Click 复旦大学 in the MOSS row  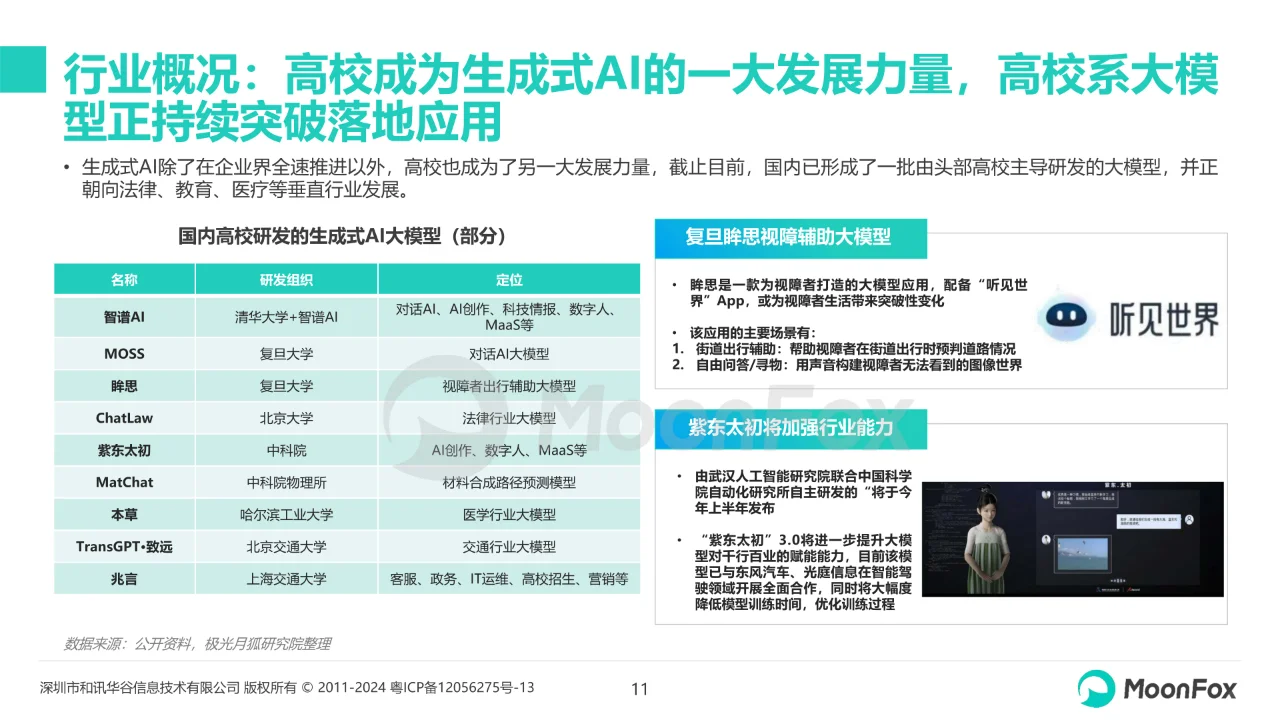click(286, 354)
